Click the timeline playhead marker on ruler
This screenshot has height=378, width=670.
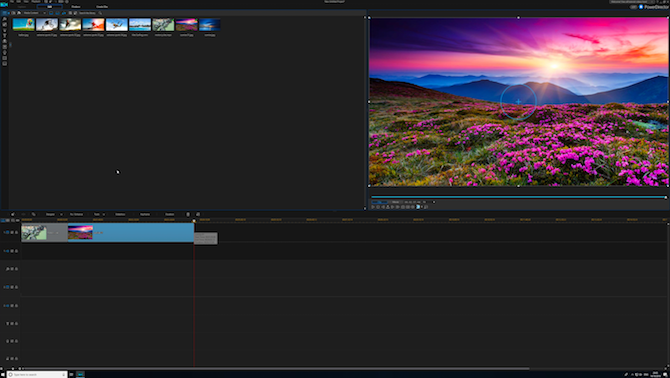[x=194, y=221]
